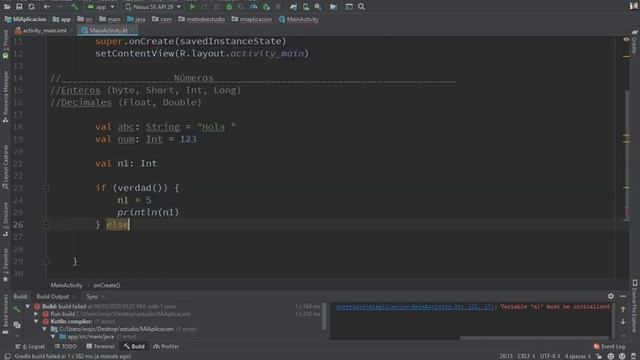Open the app run configuration dropdown

coord(101,7)
